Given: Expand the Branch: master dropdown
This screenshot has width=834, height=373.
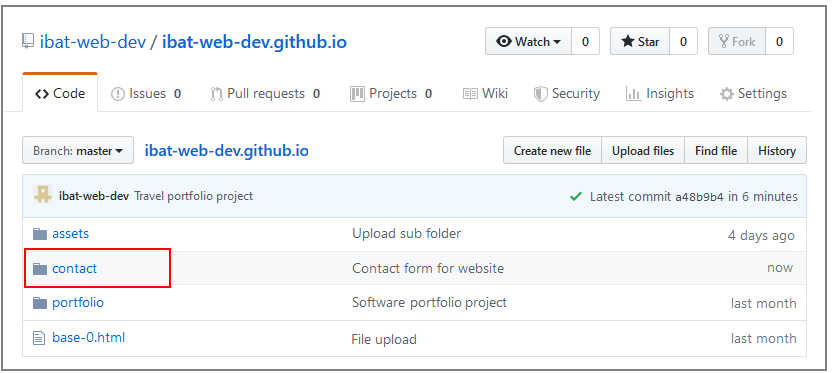Looking at the screenshot, I should pyautogui.click(x=78, y=151).
